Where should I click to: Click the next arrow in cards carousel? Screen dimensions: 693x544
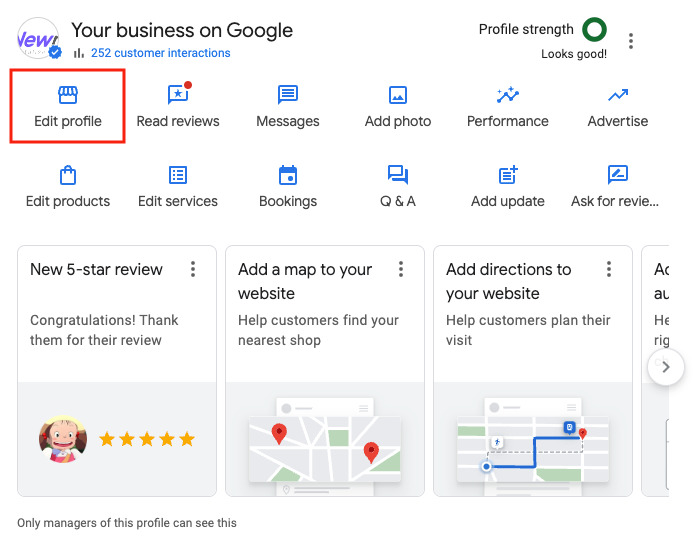[x=666, y=367]
